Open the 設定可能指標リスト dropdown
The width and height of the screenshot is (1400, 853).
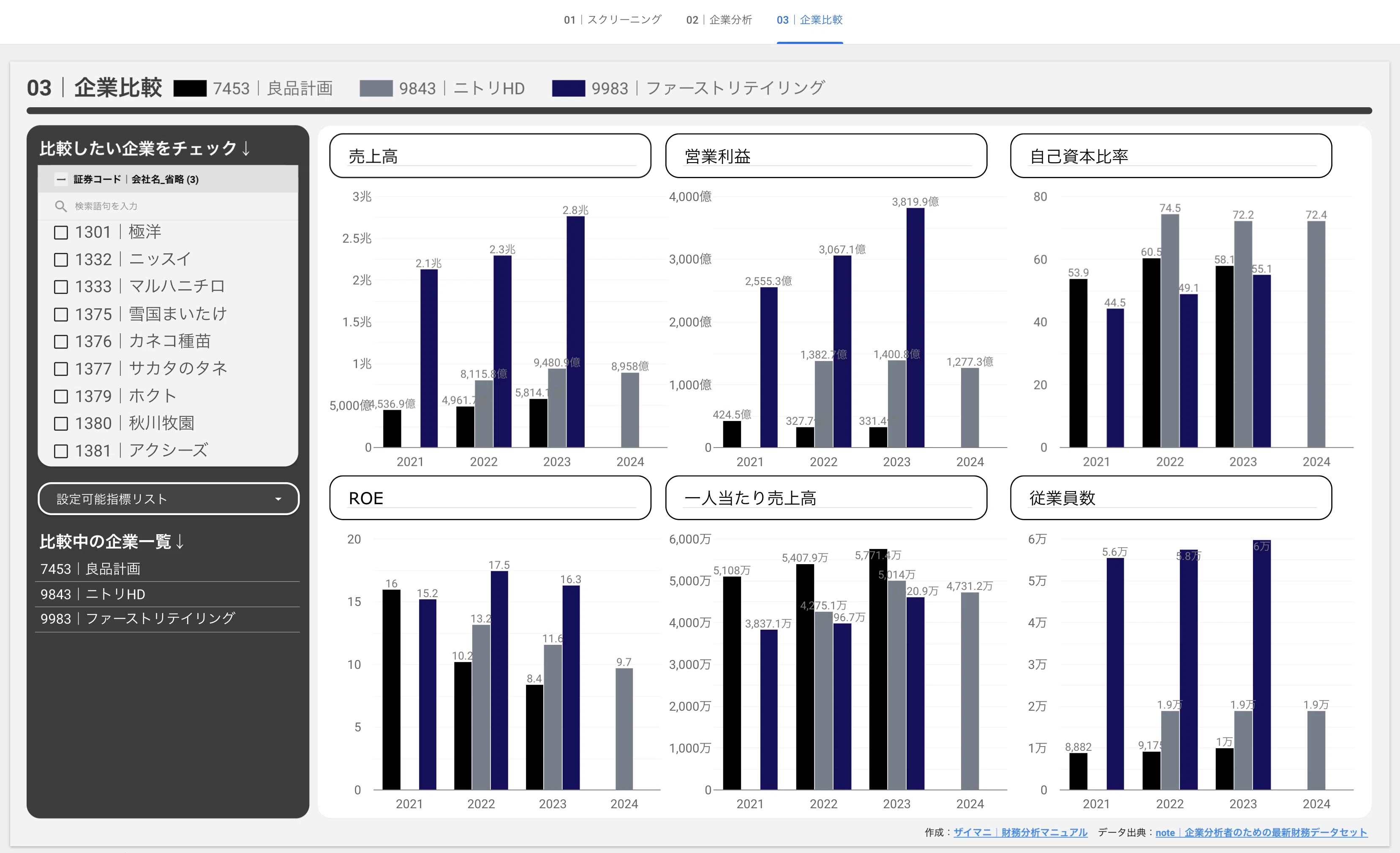(x=168, y=499)
